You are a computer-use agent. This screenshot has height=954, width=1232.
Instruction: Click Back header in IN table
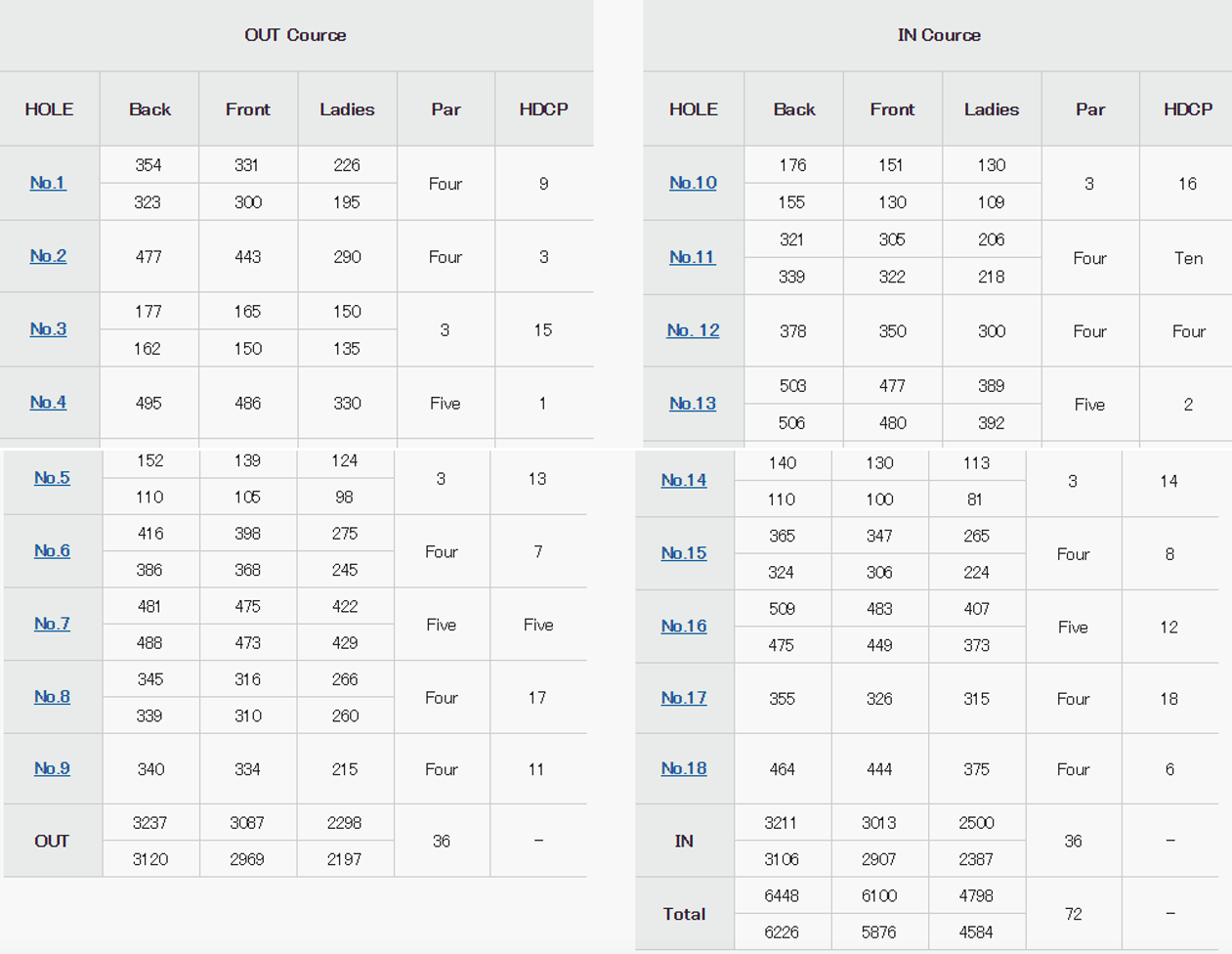[794, 109]
